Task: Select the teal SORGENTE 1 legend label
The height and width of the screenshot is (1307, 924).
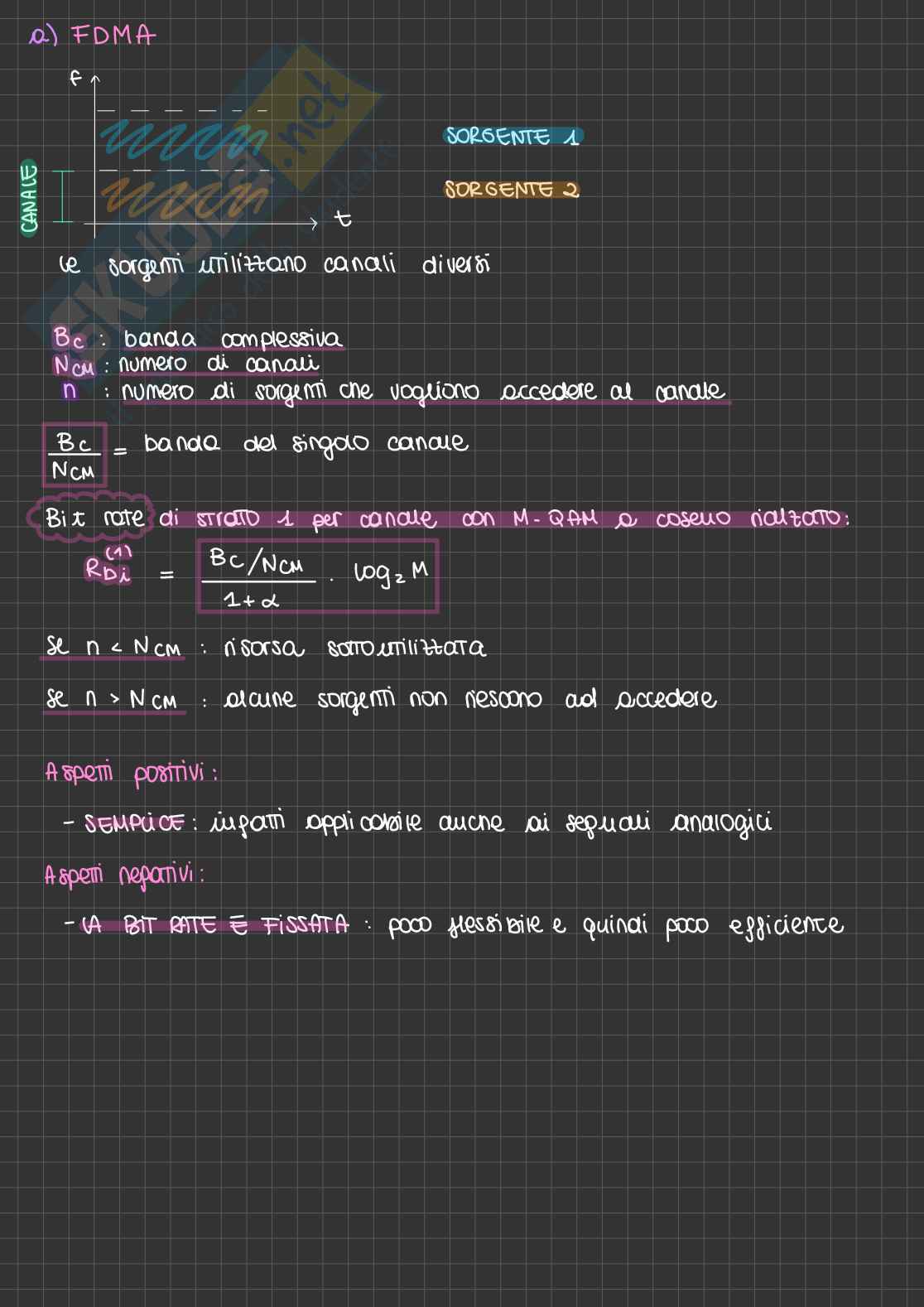Action: coord(513,137)
